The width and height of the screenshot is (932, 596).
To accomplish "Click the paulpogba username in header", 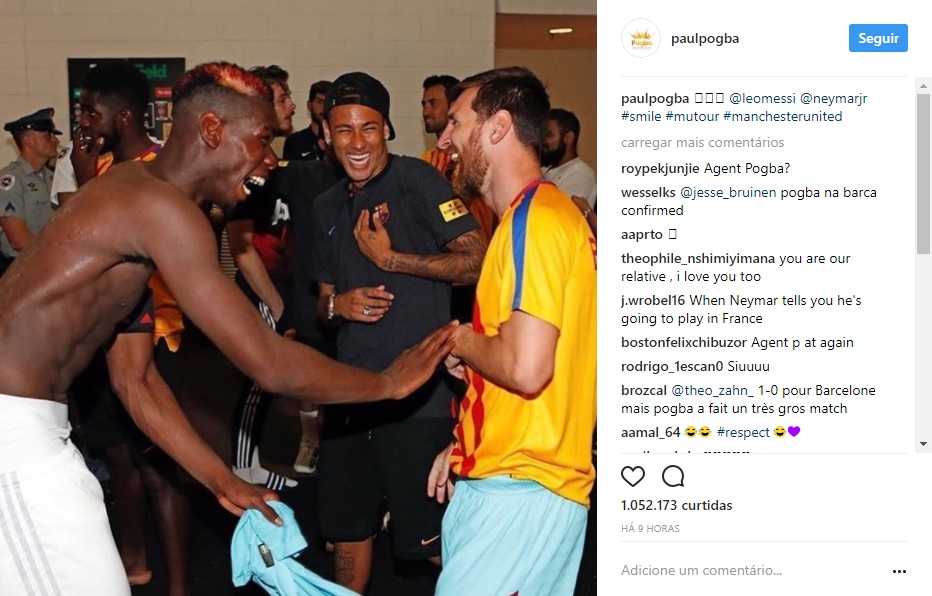I will point(704,39).
